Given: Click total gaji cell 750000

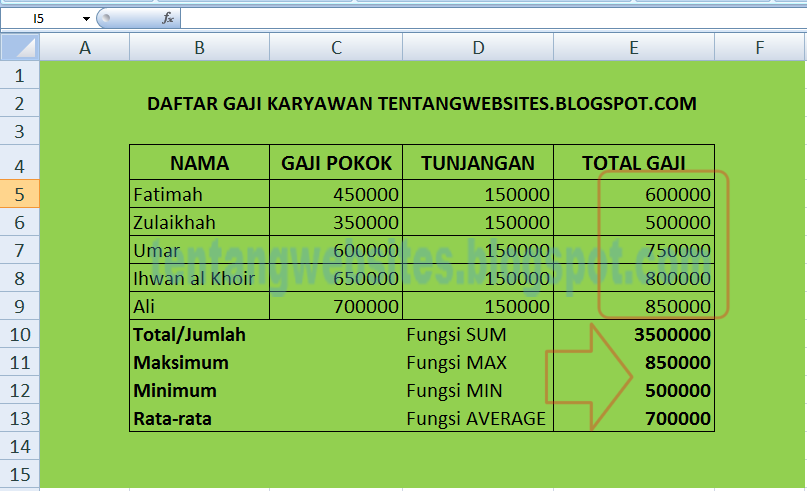Looking at the screenshot, I should 634,250.
